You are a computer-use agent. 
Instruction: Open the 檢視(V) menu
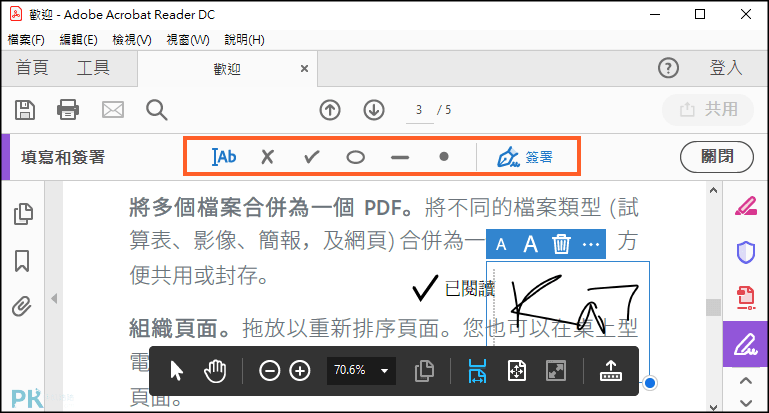132,40
